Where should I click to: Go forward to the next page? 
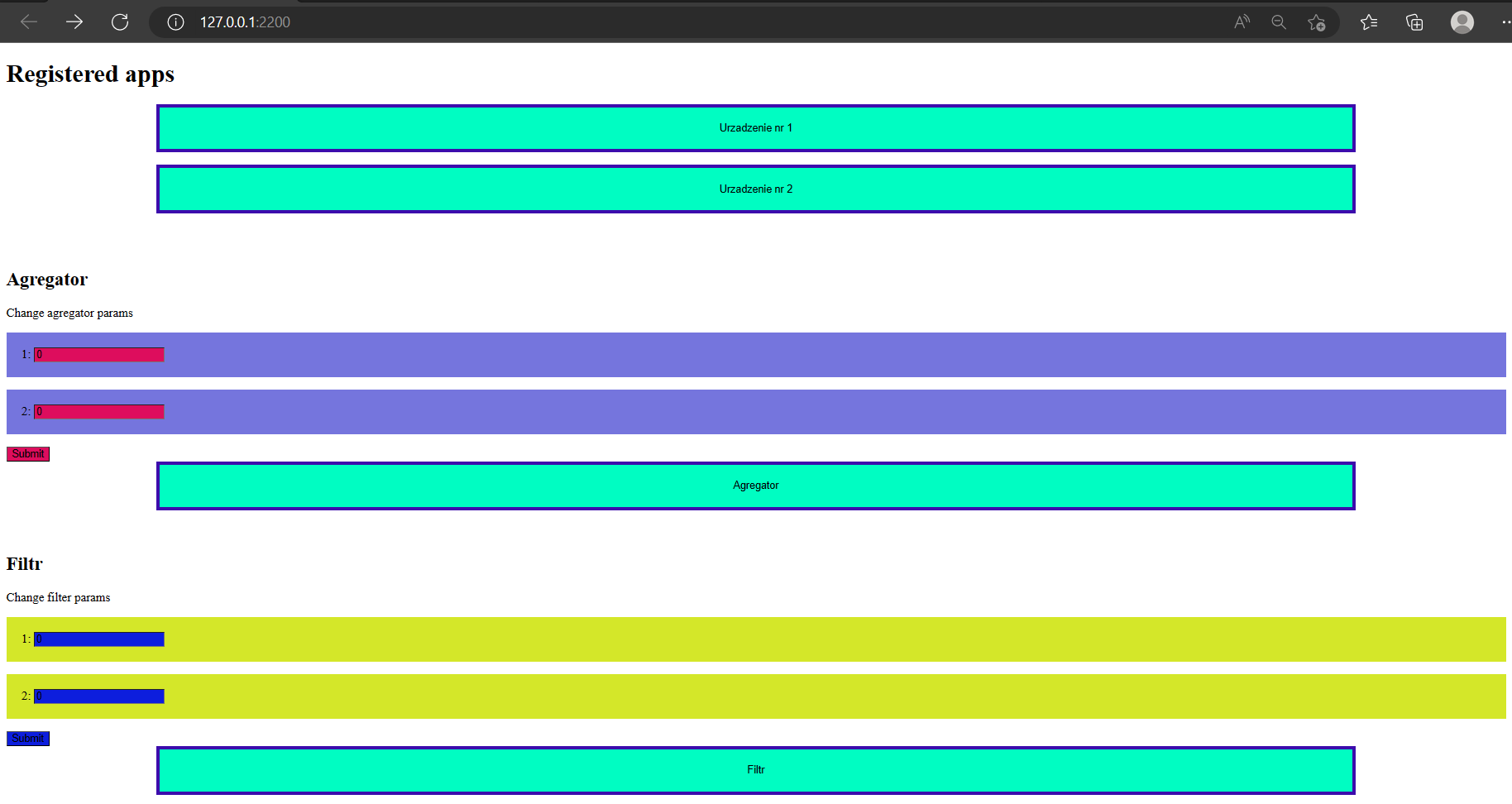tap(74, 22)
